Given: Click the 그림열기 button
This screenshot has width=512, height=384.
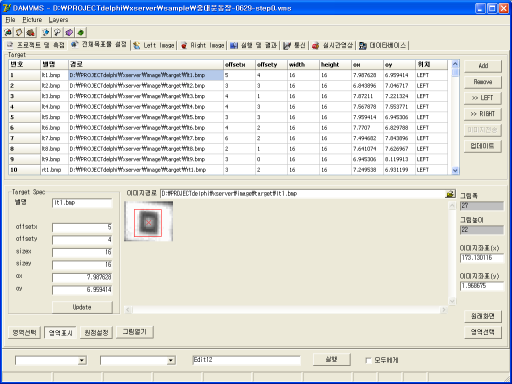Looking at the screenshot, I should [135, 332].
